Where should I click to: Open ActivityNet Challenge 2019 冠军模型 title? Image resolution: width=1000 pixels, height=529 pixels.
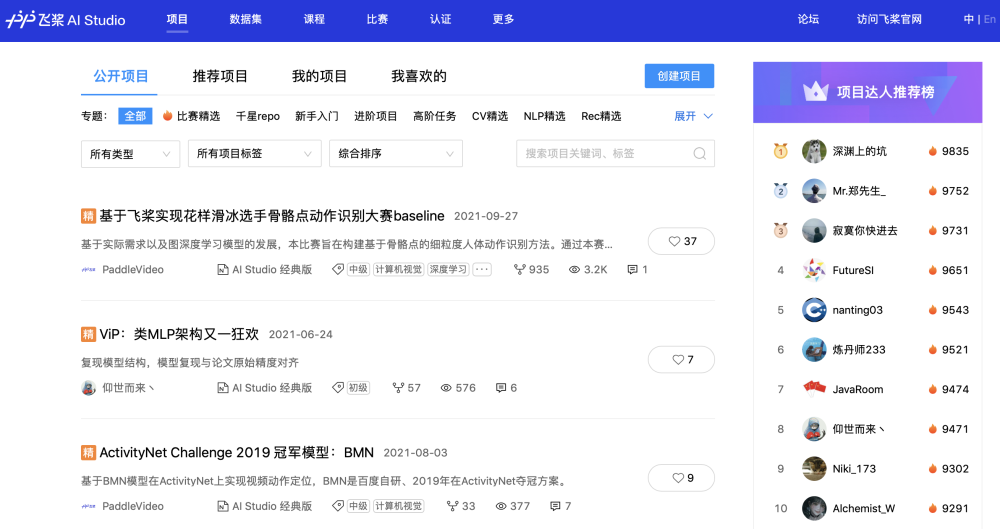coord(237,452)
